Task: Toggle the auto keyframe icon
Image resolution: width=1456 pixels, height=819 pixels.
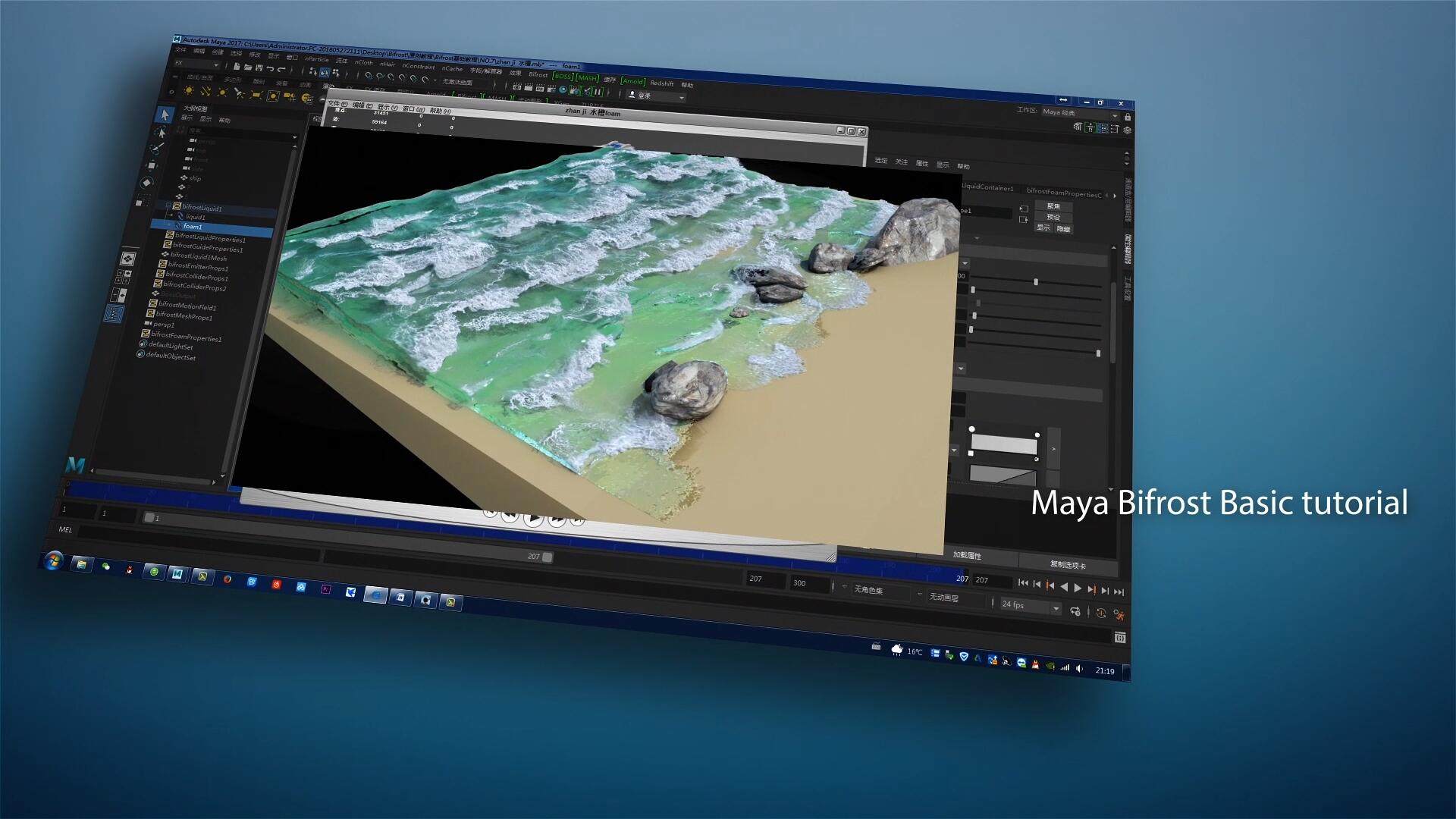Action: (1101, 613)
